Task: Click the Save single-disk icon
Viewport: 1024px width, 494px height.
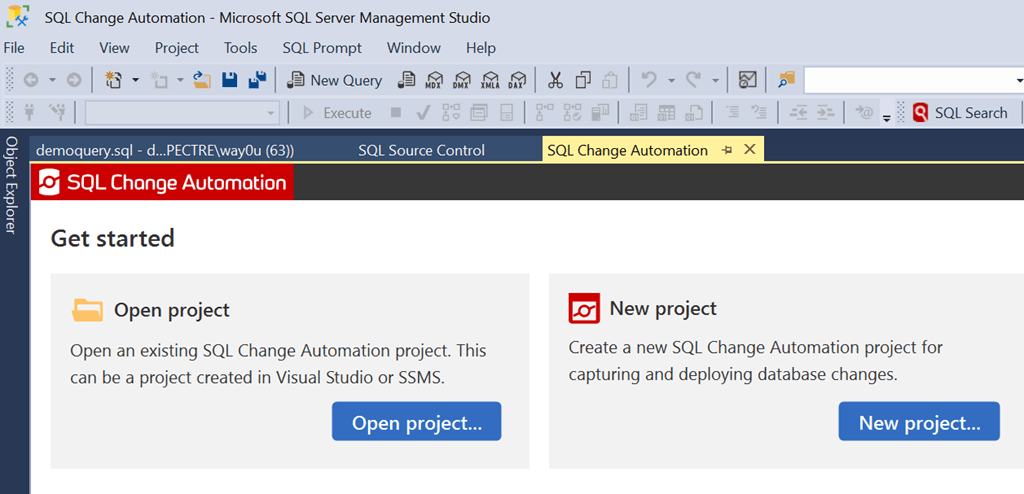Action: click(x=229, y=80)
